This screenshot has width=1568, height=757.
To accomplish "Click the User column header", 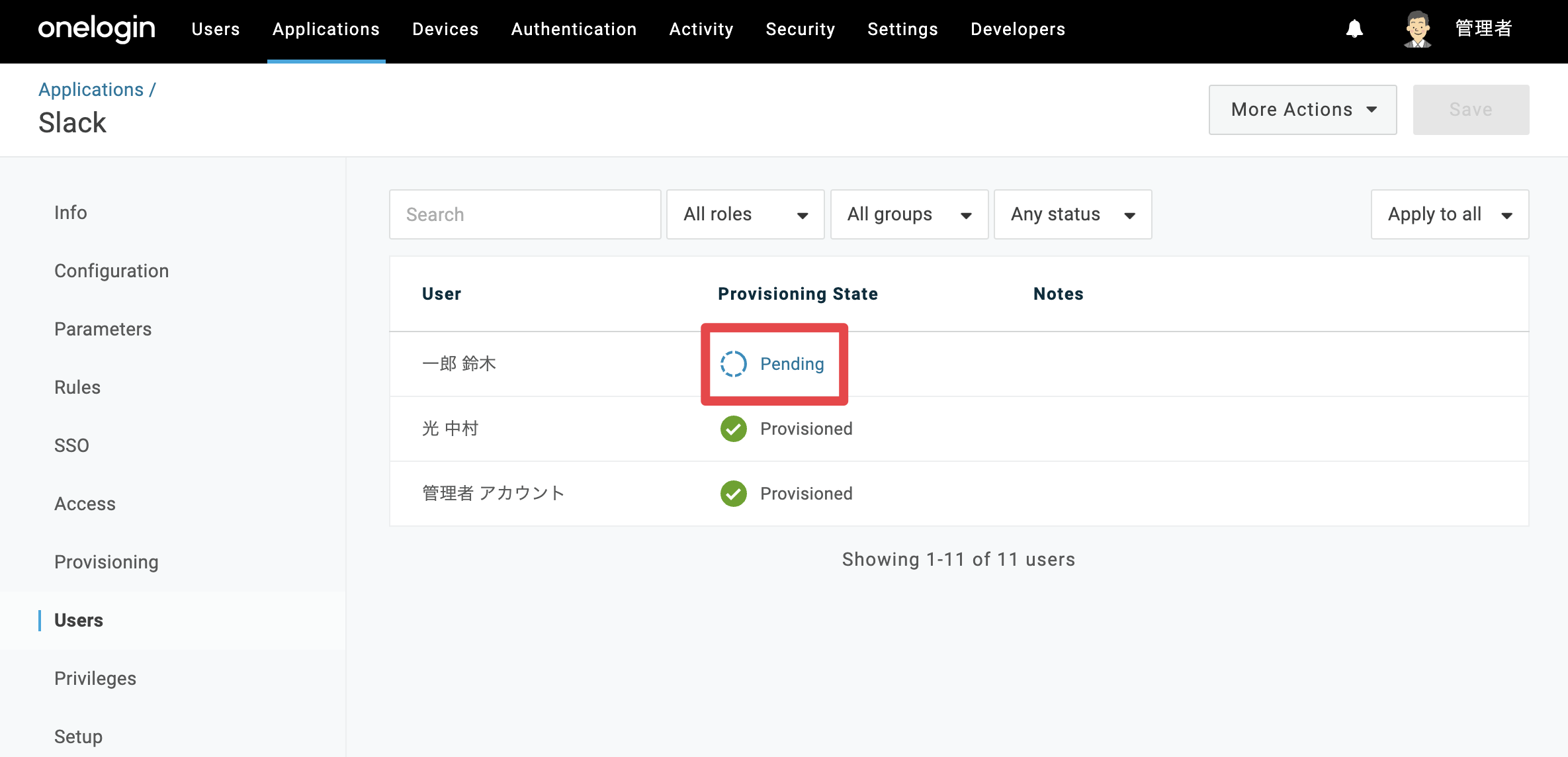I will click(441, 294).
